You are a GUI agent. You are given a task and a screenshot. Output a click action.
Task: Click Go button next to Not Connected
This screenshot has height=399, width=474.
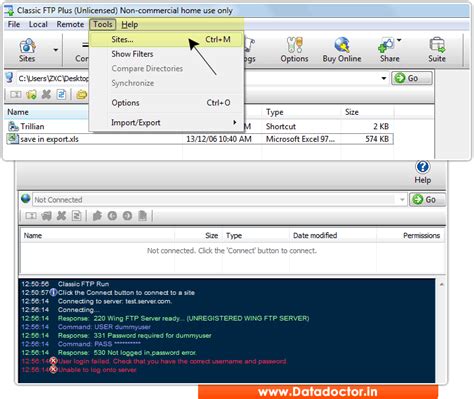click(428, 200)
